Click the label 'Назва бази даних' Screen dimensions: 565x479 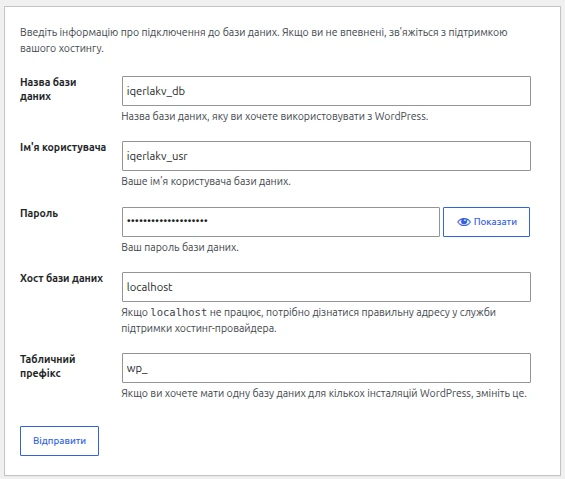click(48, 89)
